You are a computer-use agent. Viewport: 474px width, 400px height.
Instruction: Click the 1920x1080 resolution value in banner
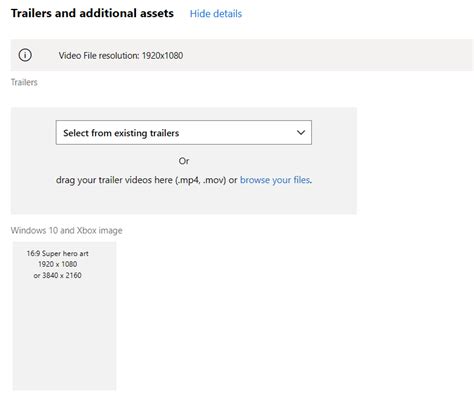[x=162, y=55]
